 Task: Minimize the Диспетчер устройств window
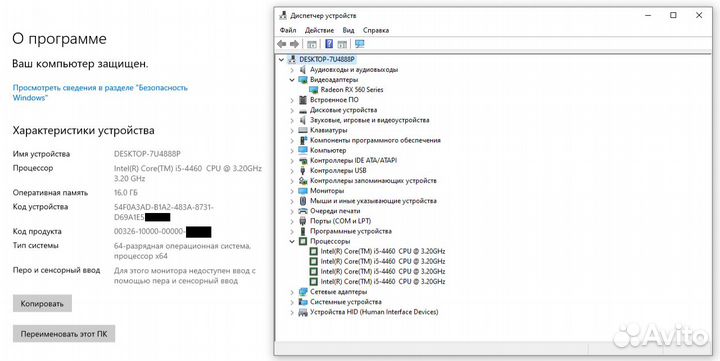647,15
